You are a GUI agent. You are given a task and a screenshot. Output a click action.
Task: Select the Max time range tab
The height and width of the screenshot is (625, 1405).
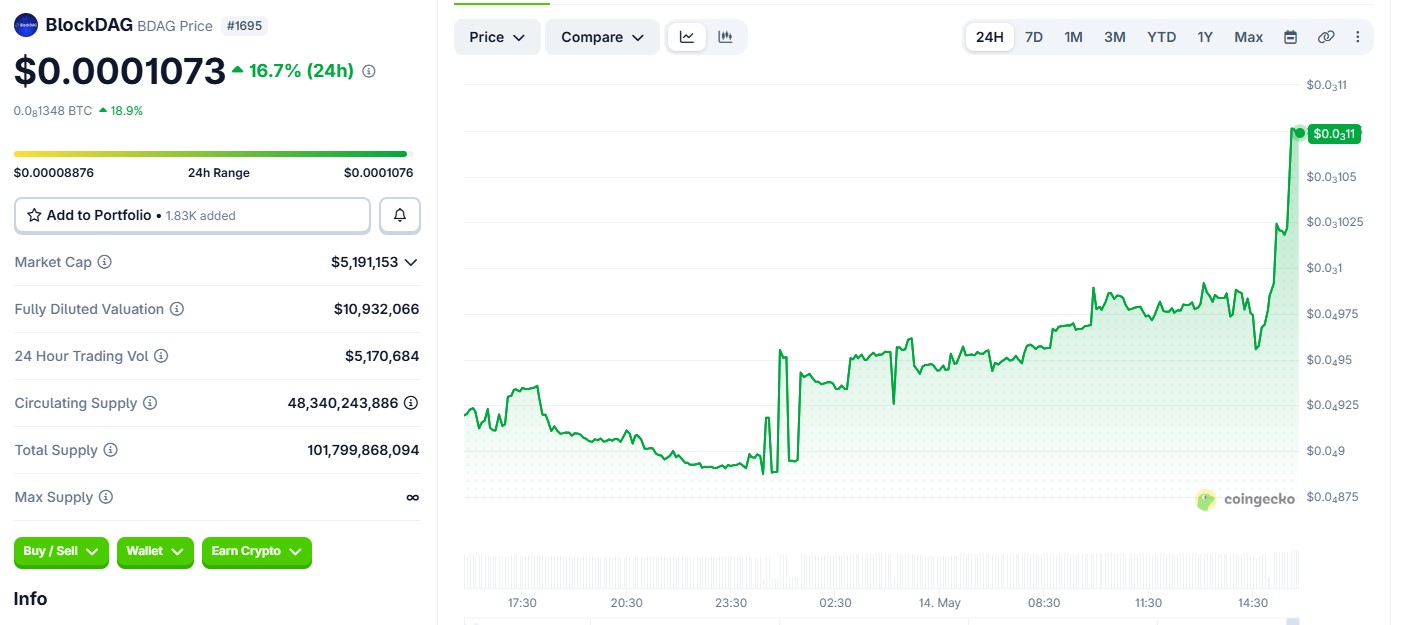(1248, 37)
